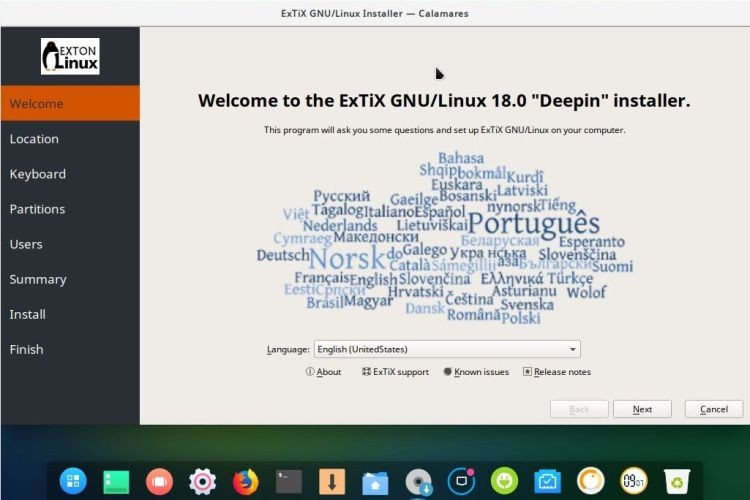Select the Welcome step in sidebar
The width and height of the screenshot is (750, 500).
[x=70, y=103]
